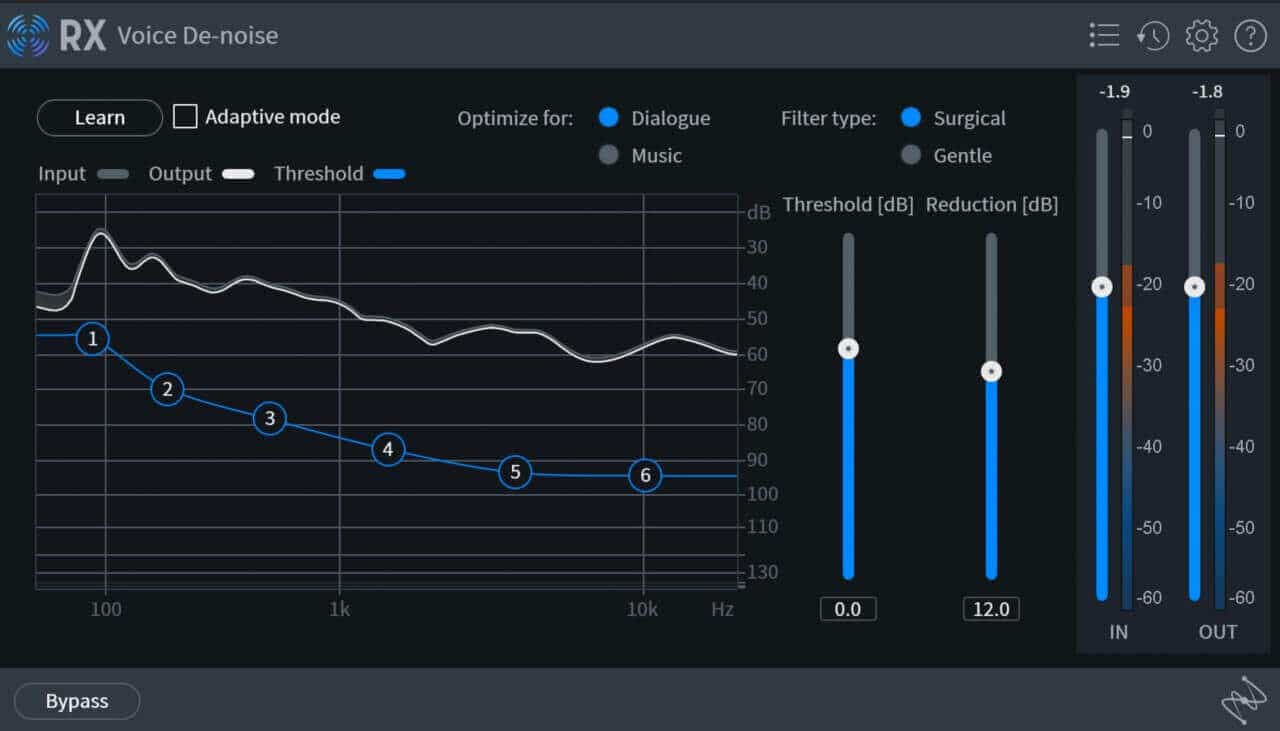Click the OUT gain slider handle
The image size is (1280, 731).
[1194, 287]
